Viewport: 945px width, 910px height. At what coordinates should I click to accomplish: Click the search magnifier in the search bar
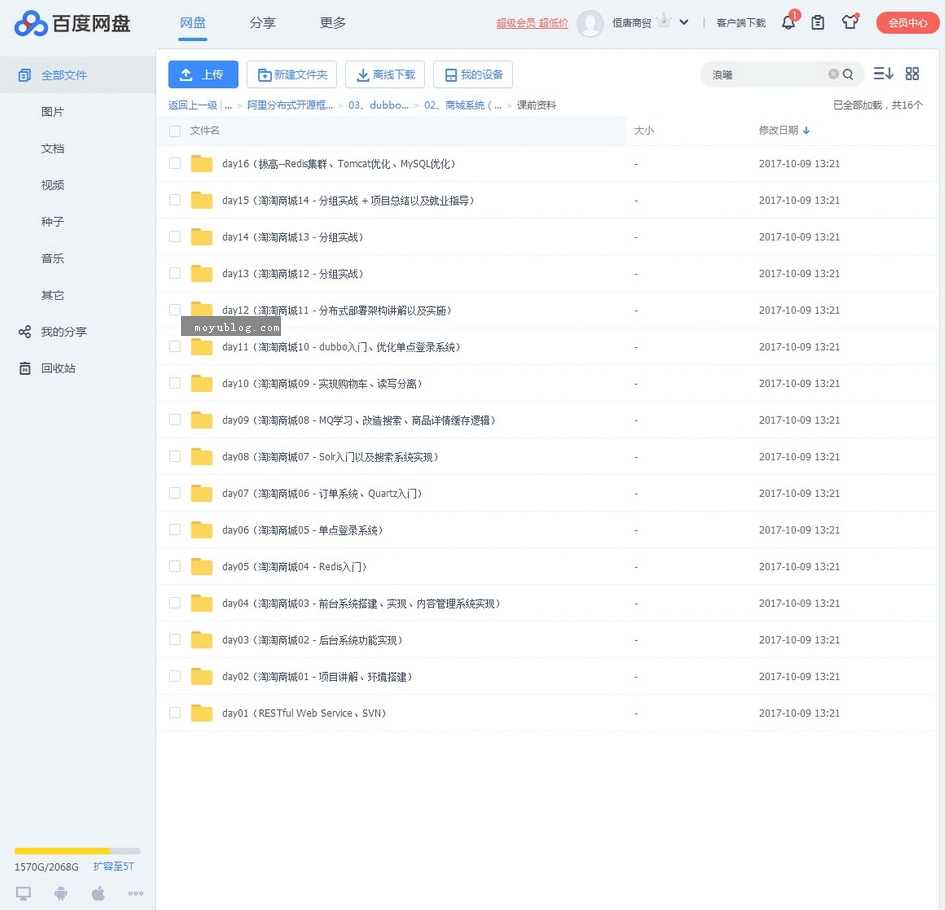click(845, 74)
